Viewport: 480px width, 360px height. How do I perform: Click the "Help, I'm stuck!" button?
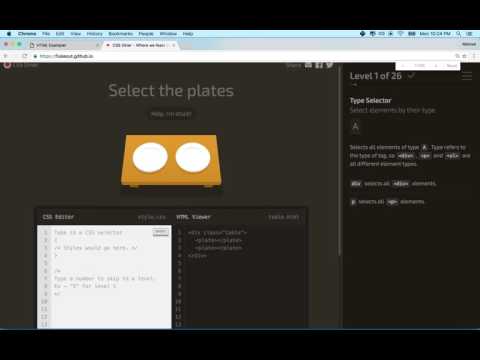point(171,114)
